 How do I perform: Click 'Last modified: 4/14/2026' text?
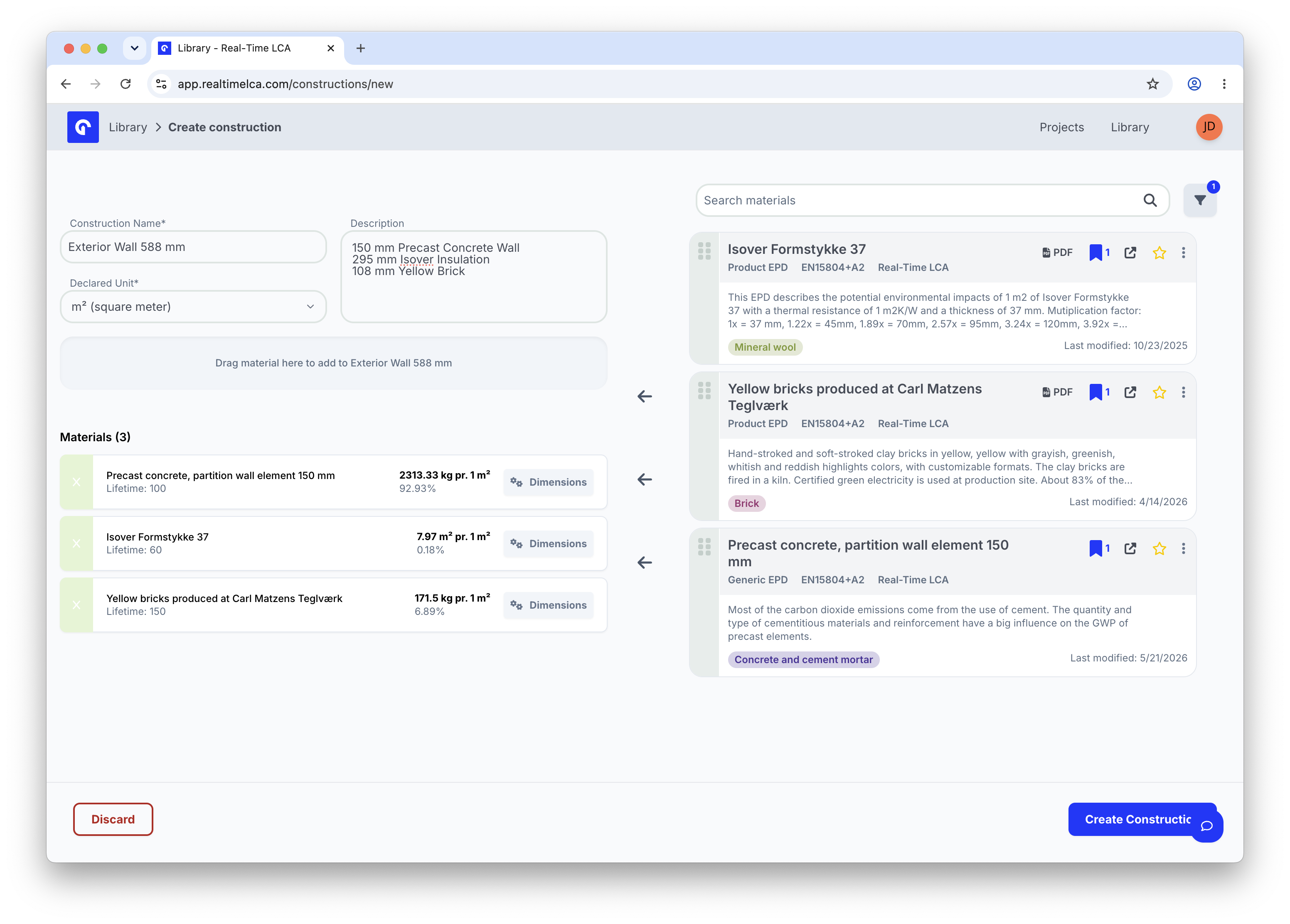(x=1128, y=501)
